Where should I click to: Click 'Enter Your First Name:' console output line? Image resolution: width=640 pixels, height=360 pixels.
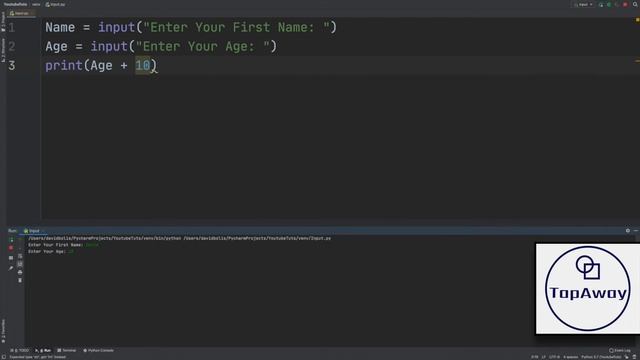tap(63, 245)
